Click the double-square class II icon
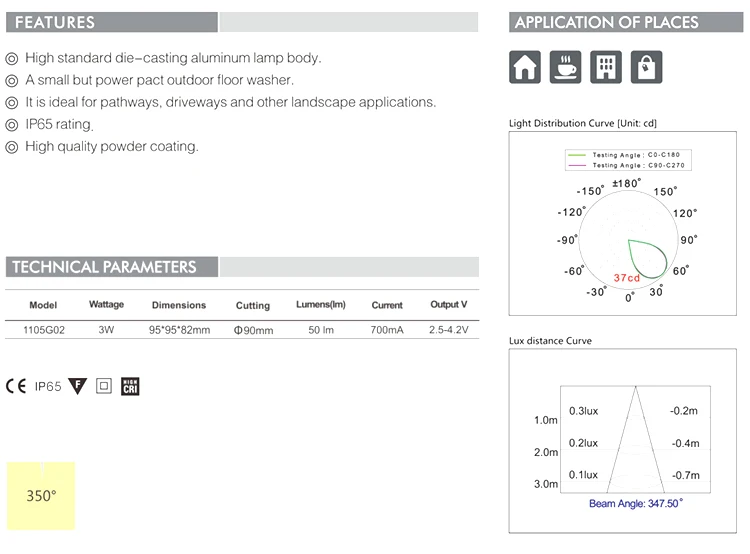Screen dimensions: 750x554 pos(103,386)
